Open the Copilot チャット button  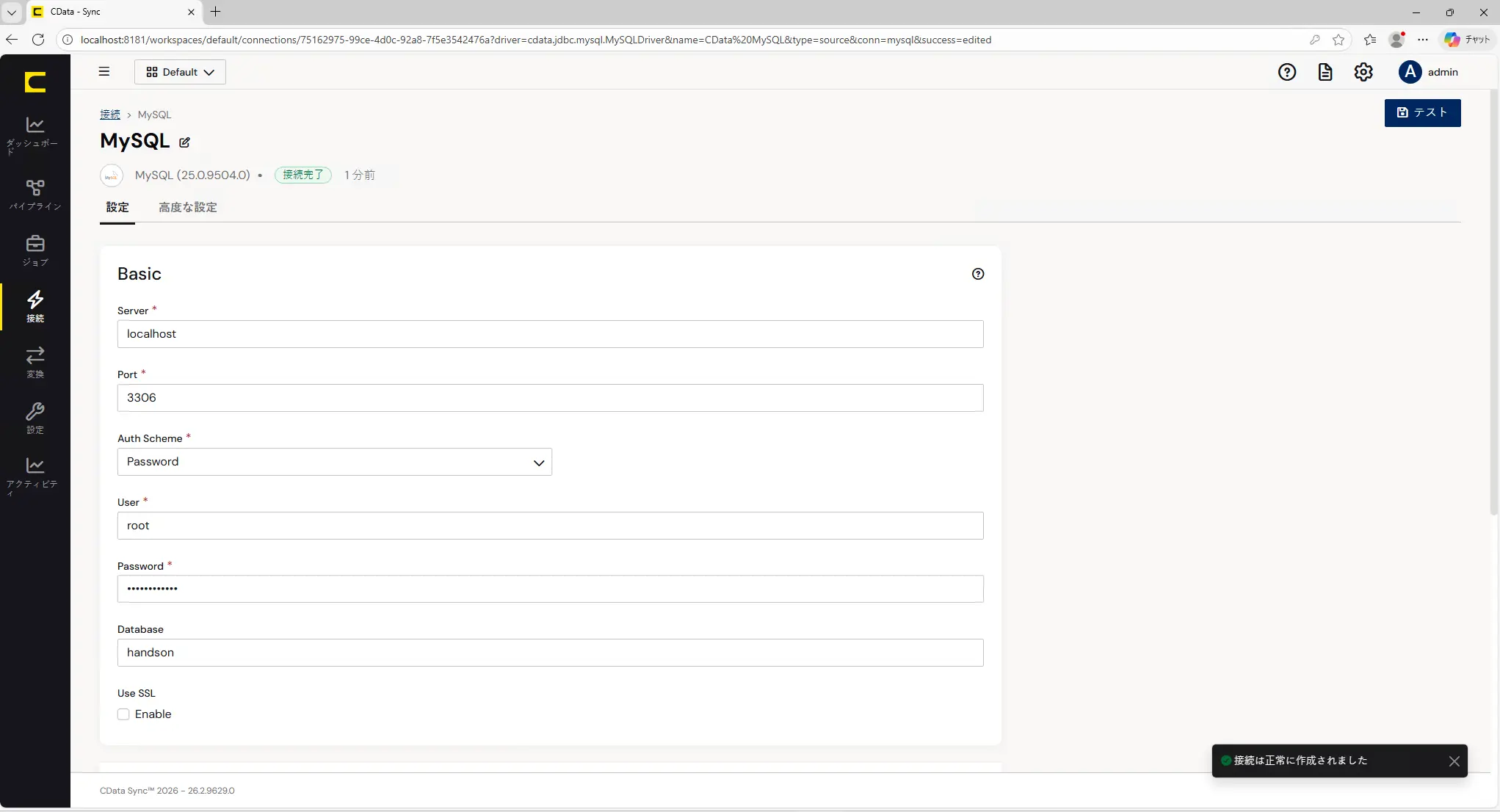pos(1467,40)
